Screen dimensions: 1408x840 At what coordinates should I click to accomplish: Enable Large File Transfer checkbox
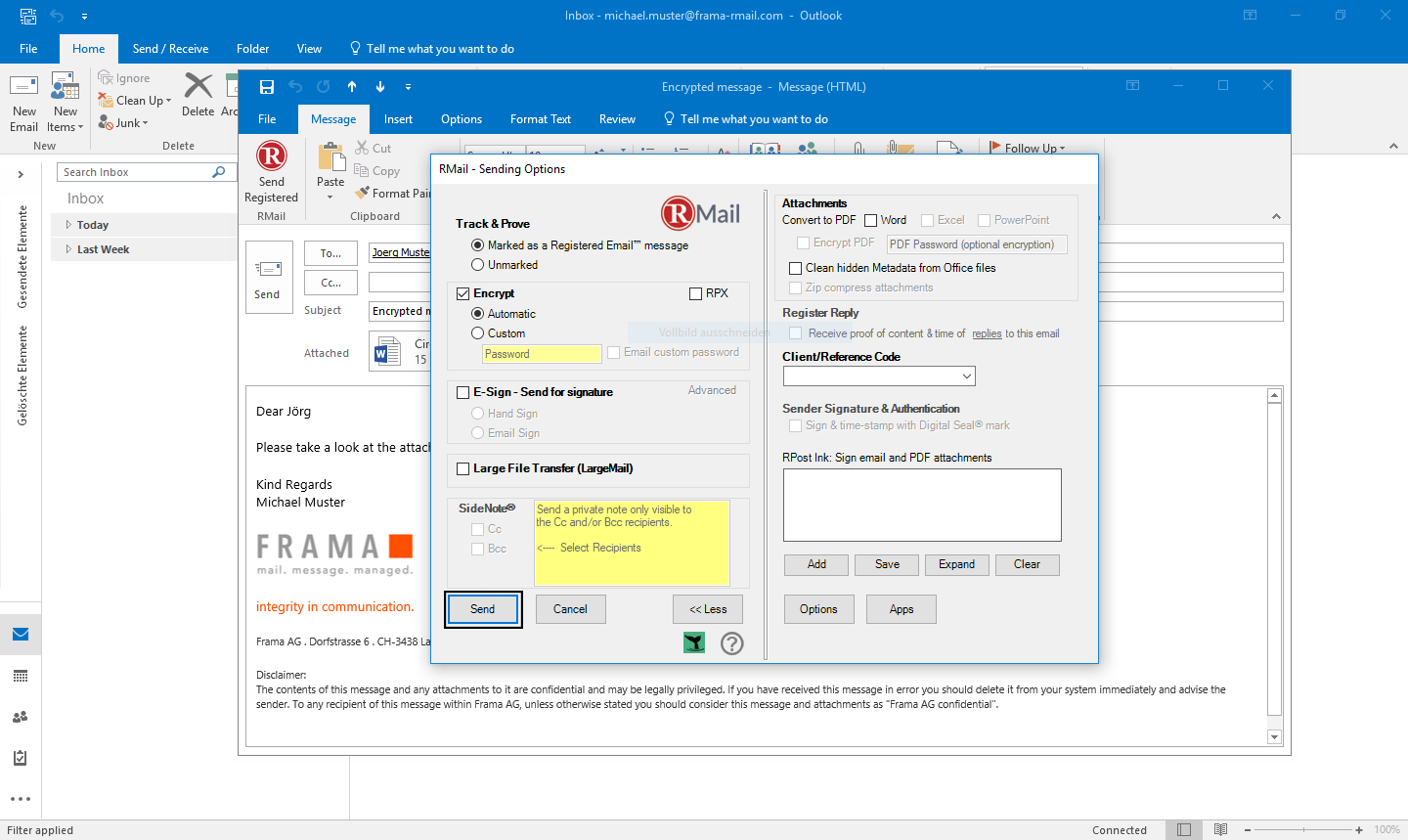463,468
